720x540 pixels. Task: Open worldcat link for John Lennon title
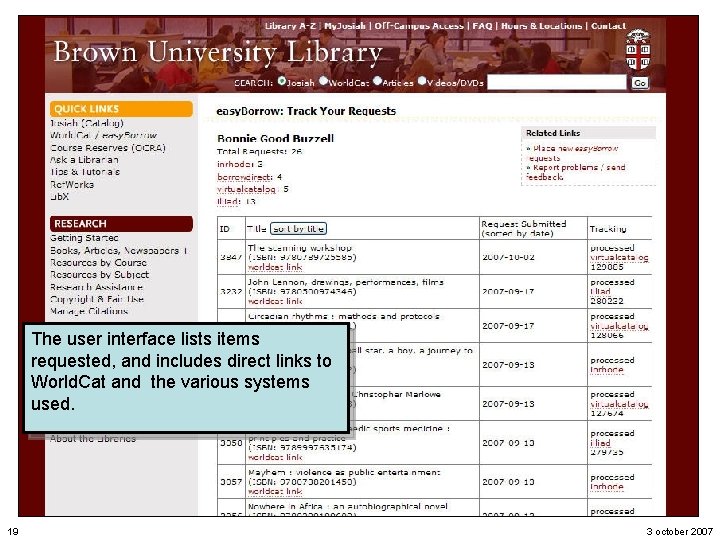(275, 301)
